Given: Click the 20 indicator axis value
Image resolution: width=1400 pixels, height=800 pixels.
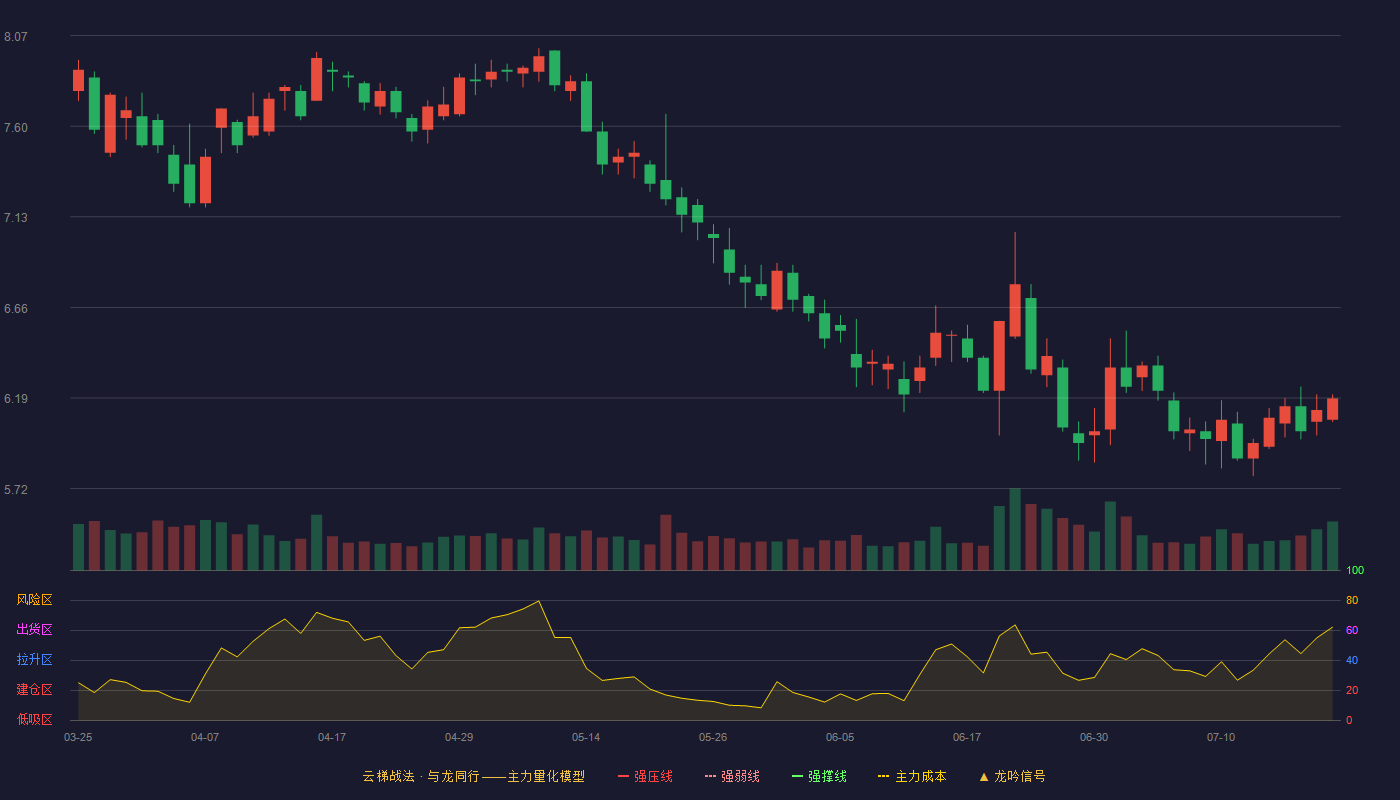Looking at the screenshot, I should pyautogui.click(x=1352, y=690).
